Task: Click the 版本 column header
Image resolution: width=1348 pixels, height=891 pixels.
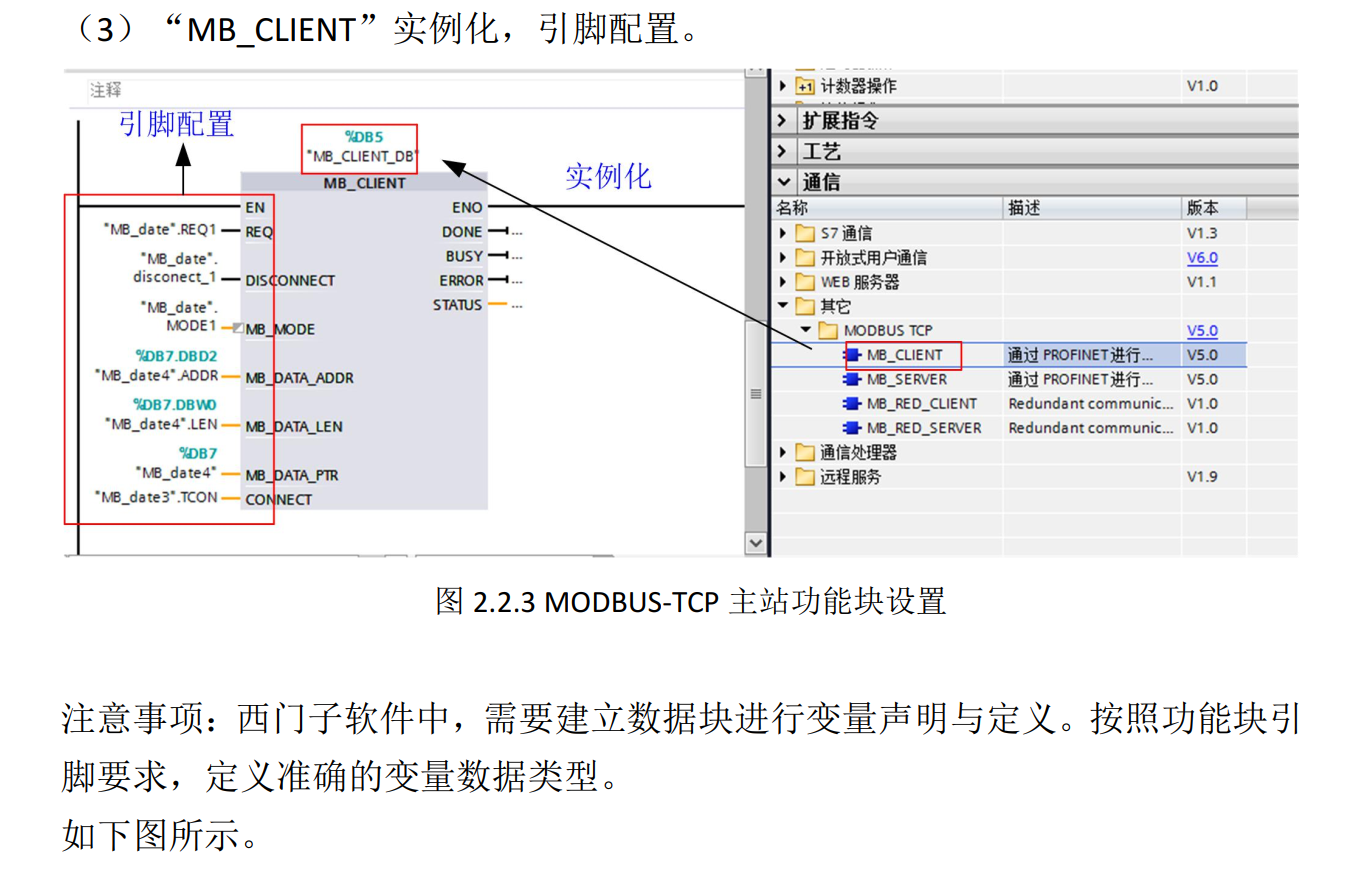Action: click(1214, 208)
